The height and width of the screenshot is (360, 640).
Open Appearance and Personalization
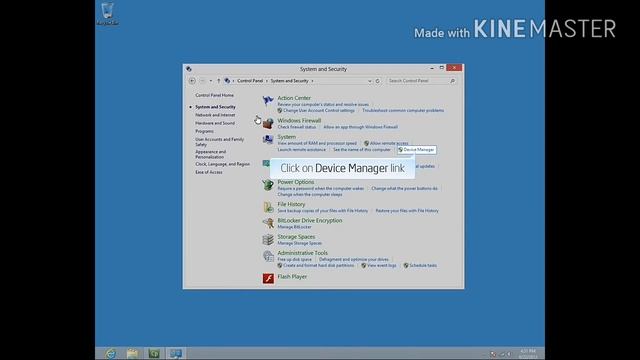[211, 154]
